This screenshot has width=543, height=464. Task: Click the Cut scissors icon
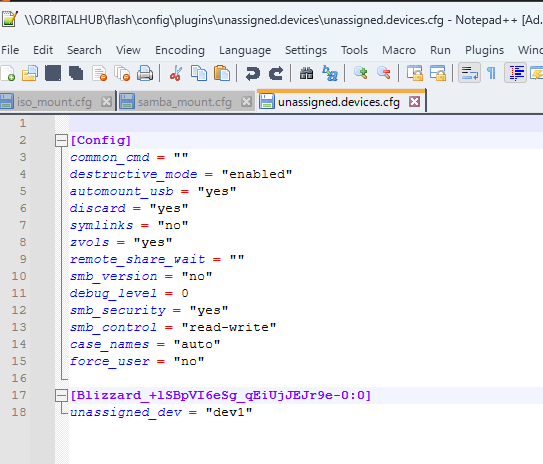[x=176, y=73]
